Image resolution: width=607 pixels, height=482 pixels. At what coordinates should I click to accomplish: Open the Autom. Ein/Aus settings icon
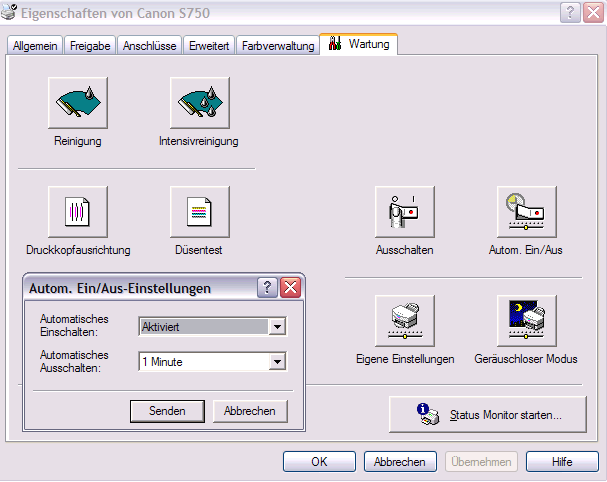click(x=527, y=212)
